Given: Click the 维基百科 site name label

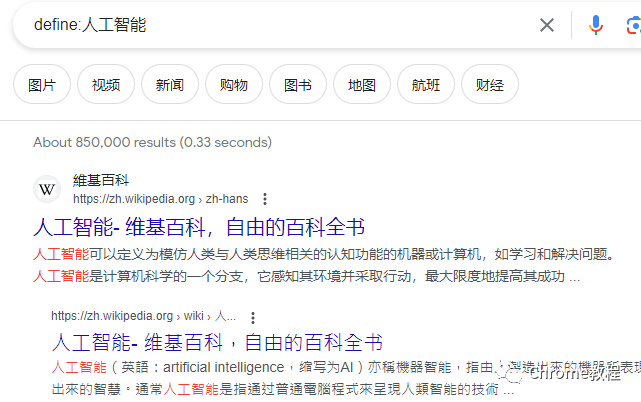Looking at the screenshot, I should point(101,180).
